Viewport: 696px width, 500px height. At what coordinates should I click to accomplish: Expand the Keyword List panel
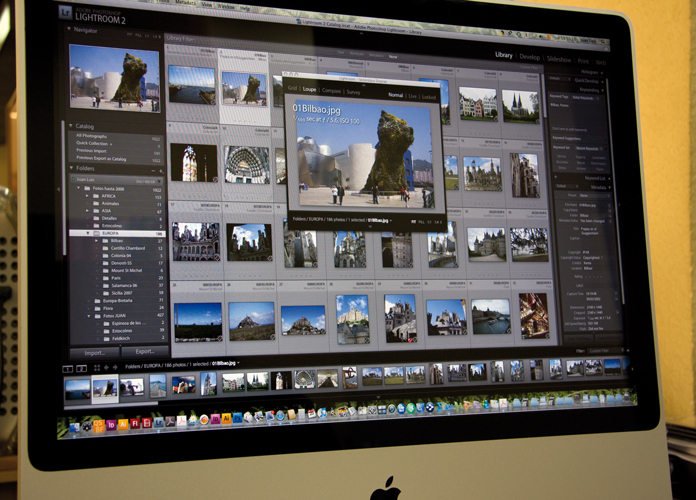pyautogui.click(x=607, y=178)
